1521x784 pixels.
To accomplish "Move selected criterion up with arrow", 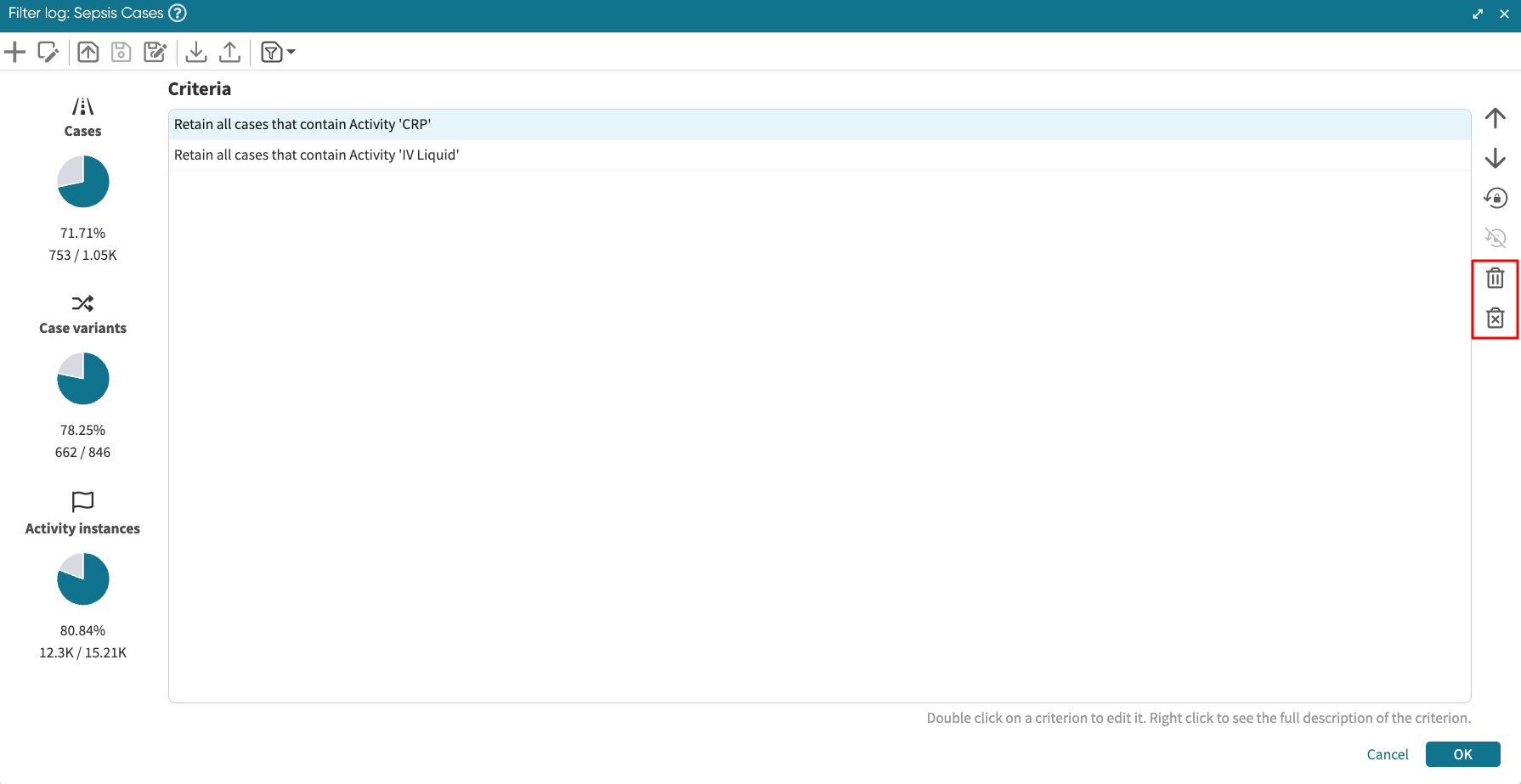I will [x=1495, y=118].
